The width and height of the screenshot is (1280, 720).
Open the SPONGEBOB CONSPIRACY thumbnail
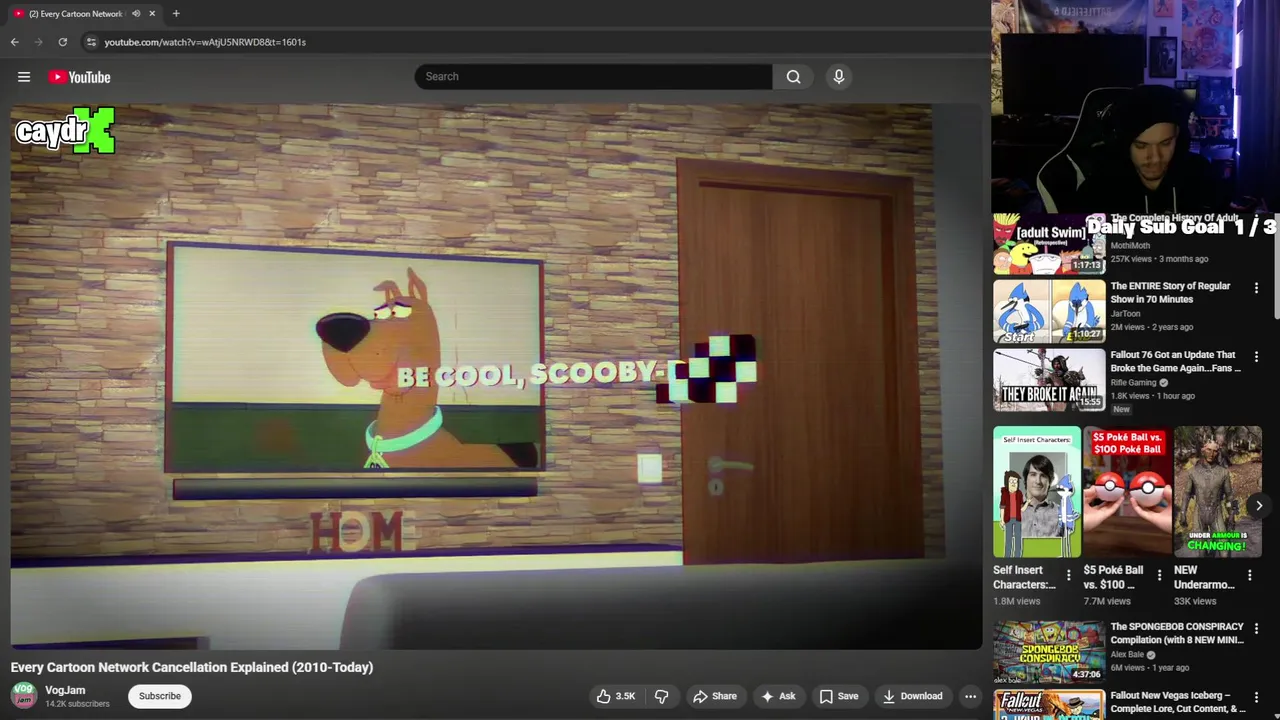pyautogui.click(x=1049, y=652)
